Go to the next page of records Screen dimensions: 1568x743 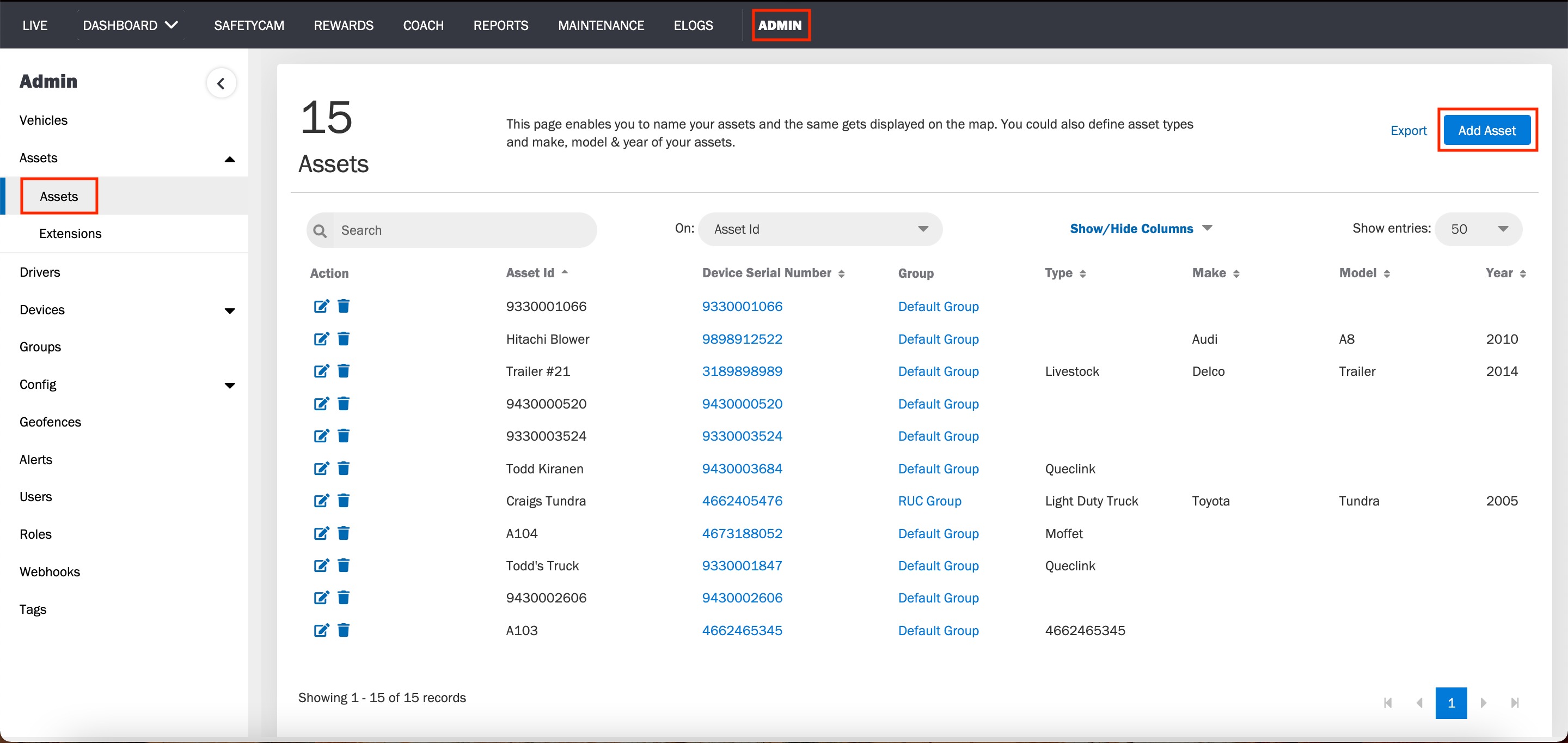[1484, 703]
